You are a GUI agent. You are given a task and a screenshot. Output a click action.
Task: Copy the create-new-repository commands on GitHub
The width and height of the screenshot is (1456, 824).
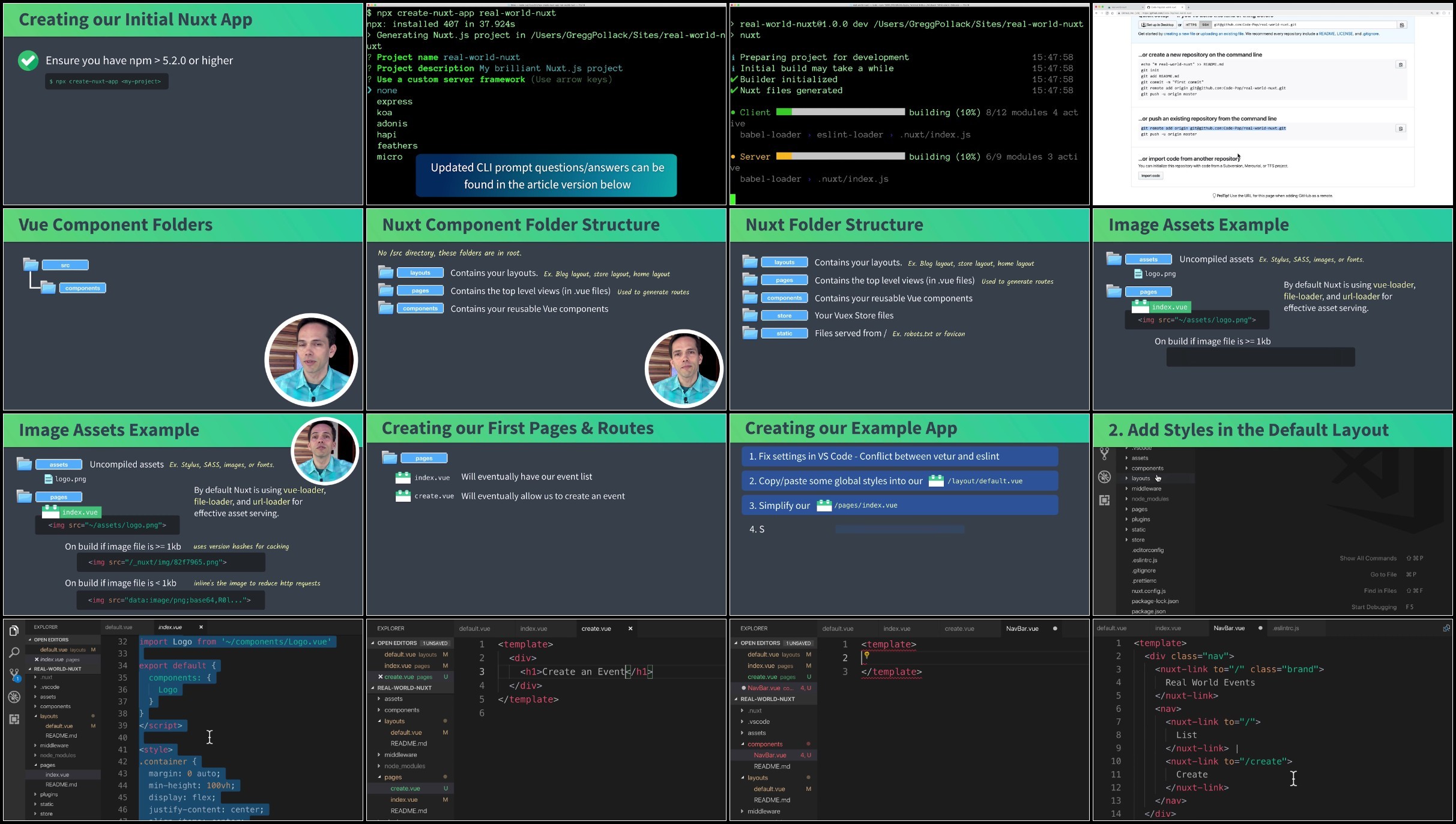[1400, 65]
